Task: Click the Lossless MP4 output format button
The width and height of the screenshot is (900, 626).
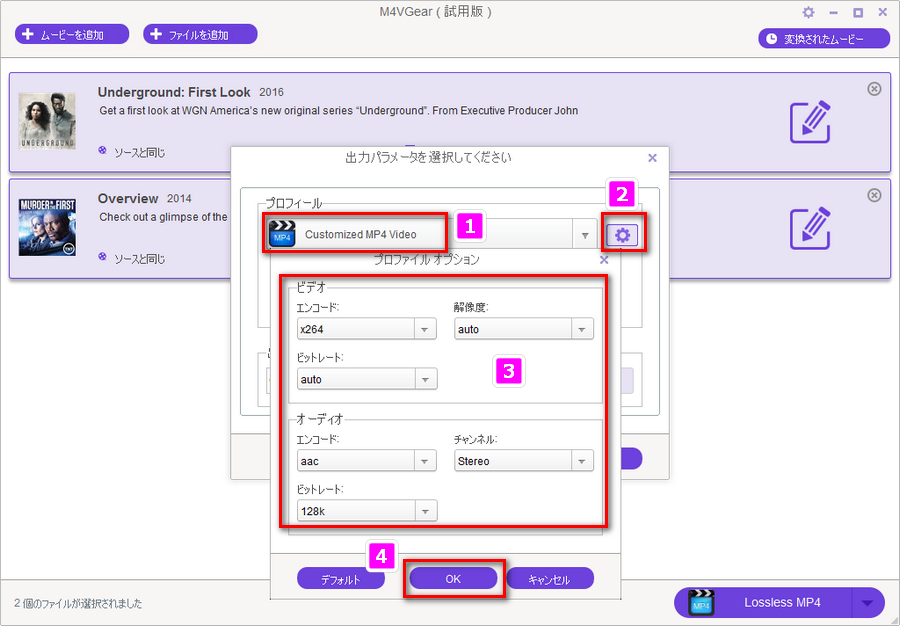Action: pyautogui.click(x=765, y=602)
